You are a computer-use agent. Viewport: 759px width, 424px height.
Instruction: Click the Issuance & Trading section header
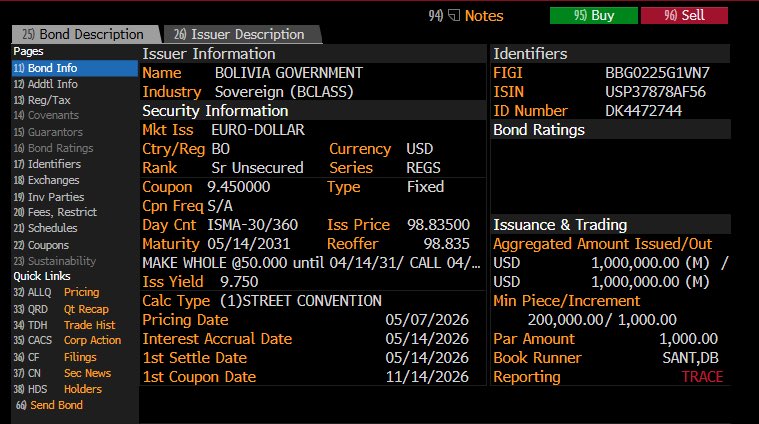tap(610, 225)
